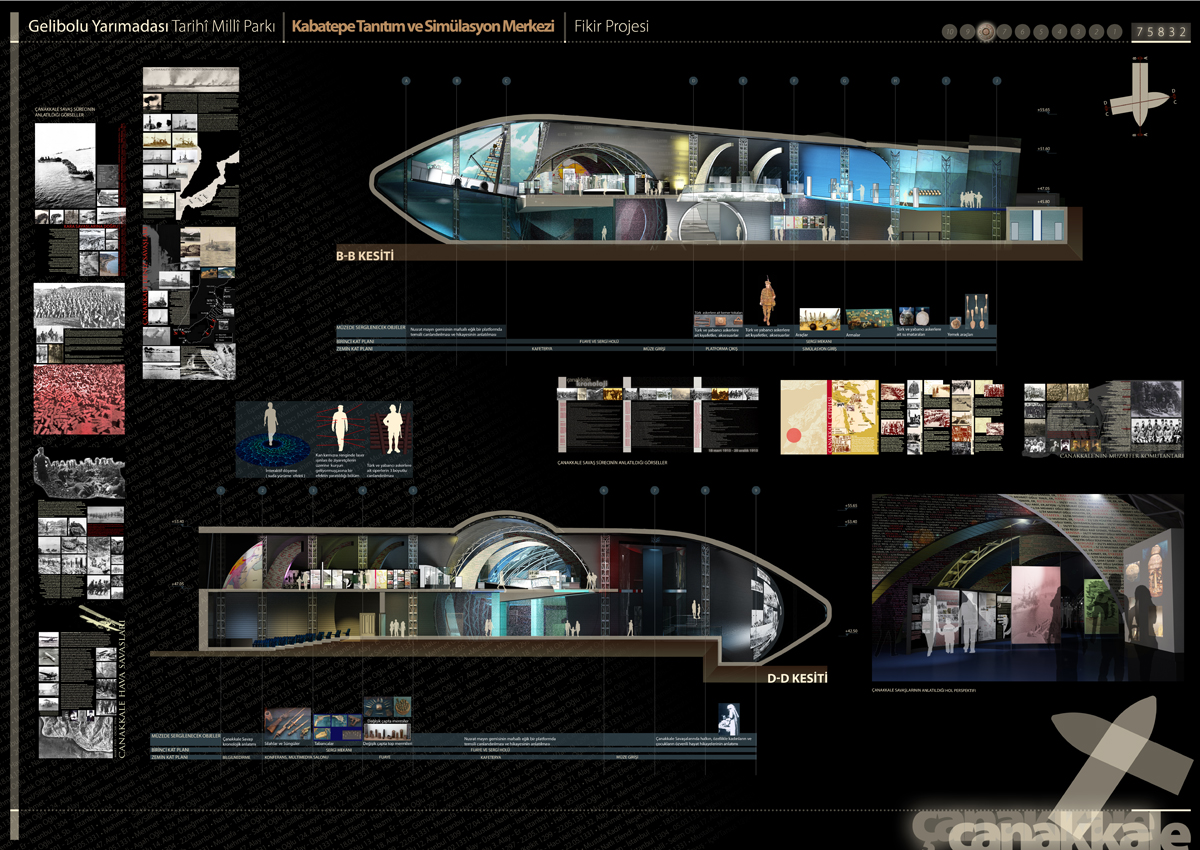Click the sheet number 5 circle
Image resolution: width=1200 pixels, height=850 pixels.
(x=1041, y=31)
